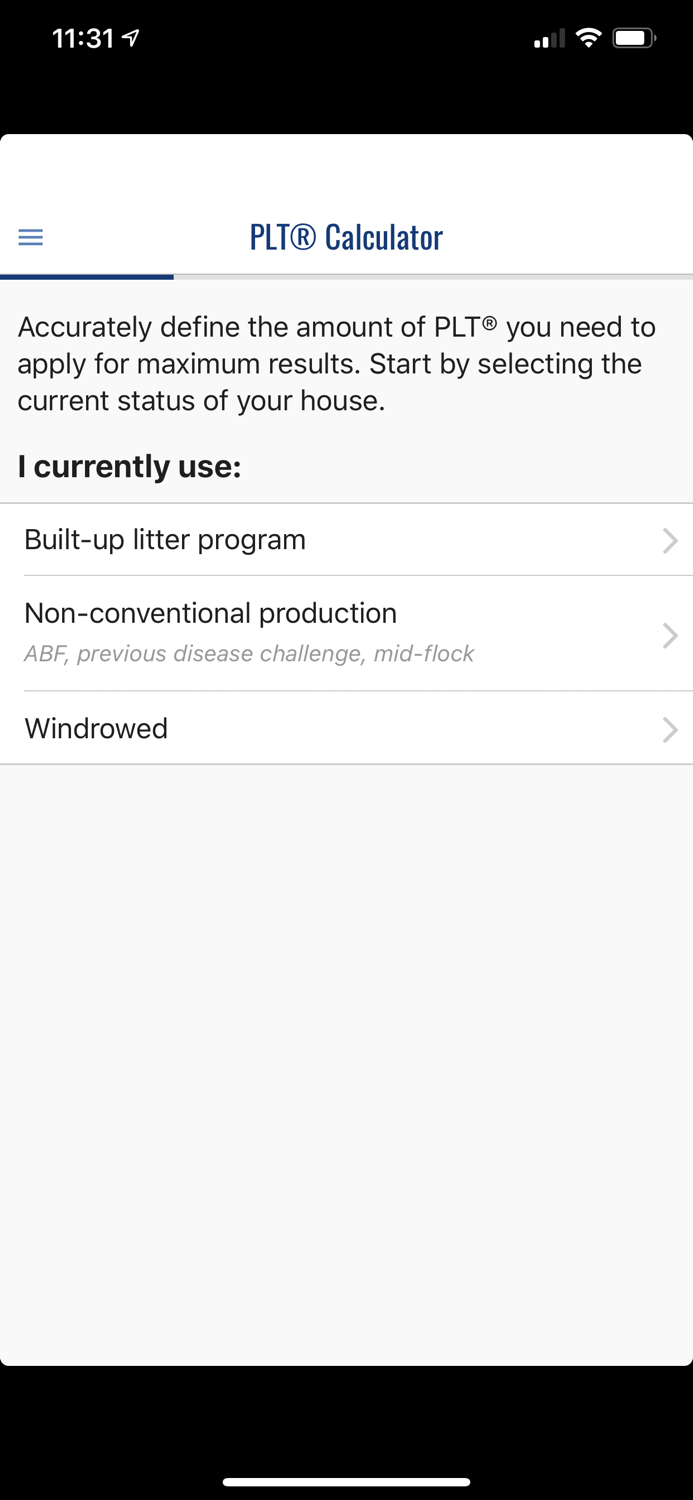
Task: Tap the home indicator bar
Action: pyautogui.click(x=346, y=1482)
